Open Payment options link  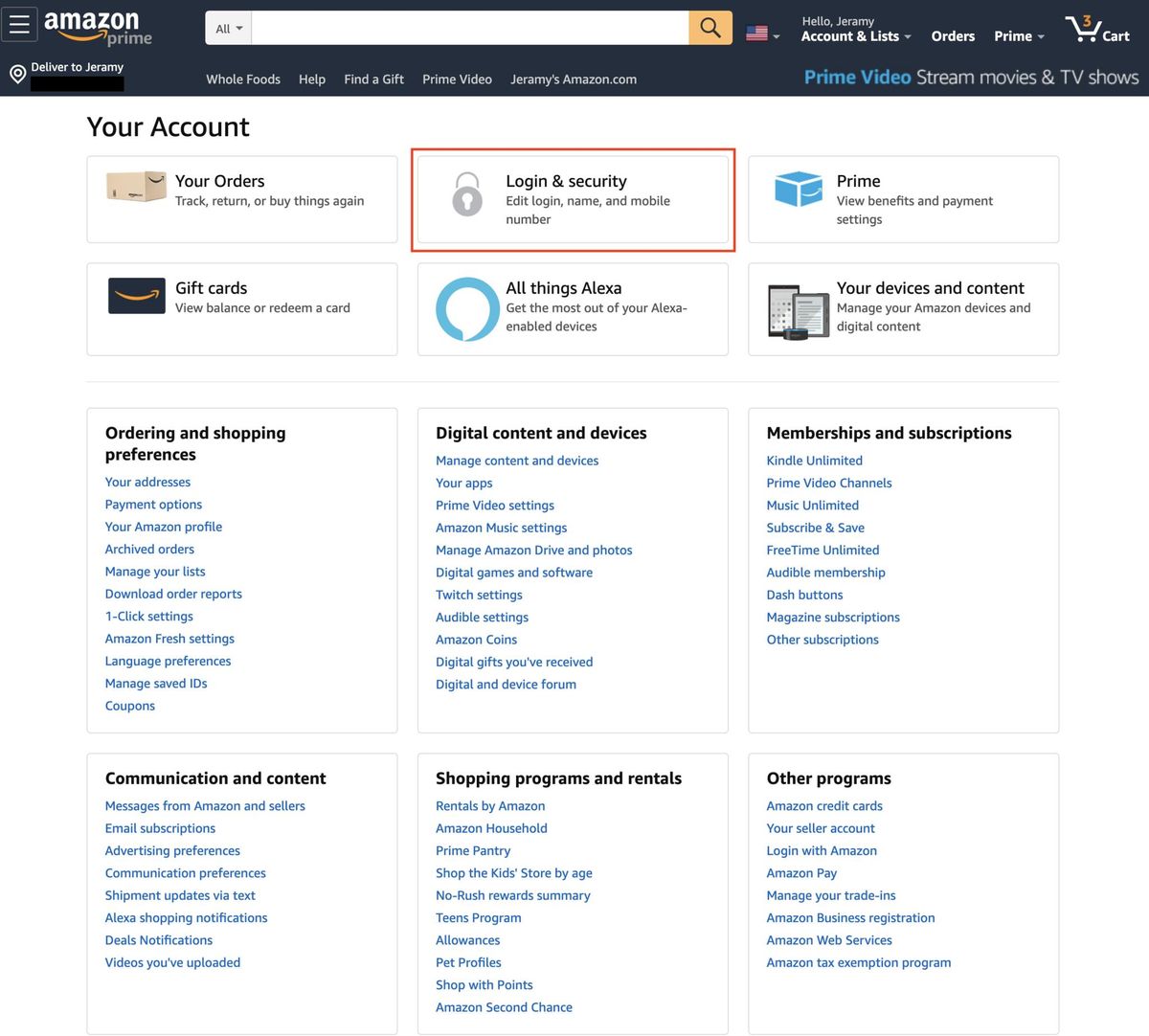(153, 505)
